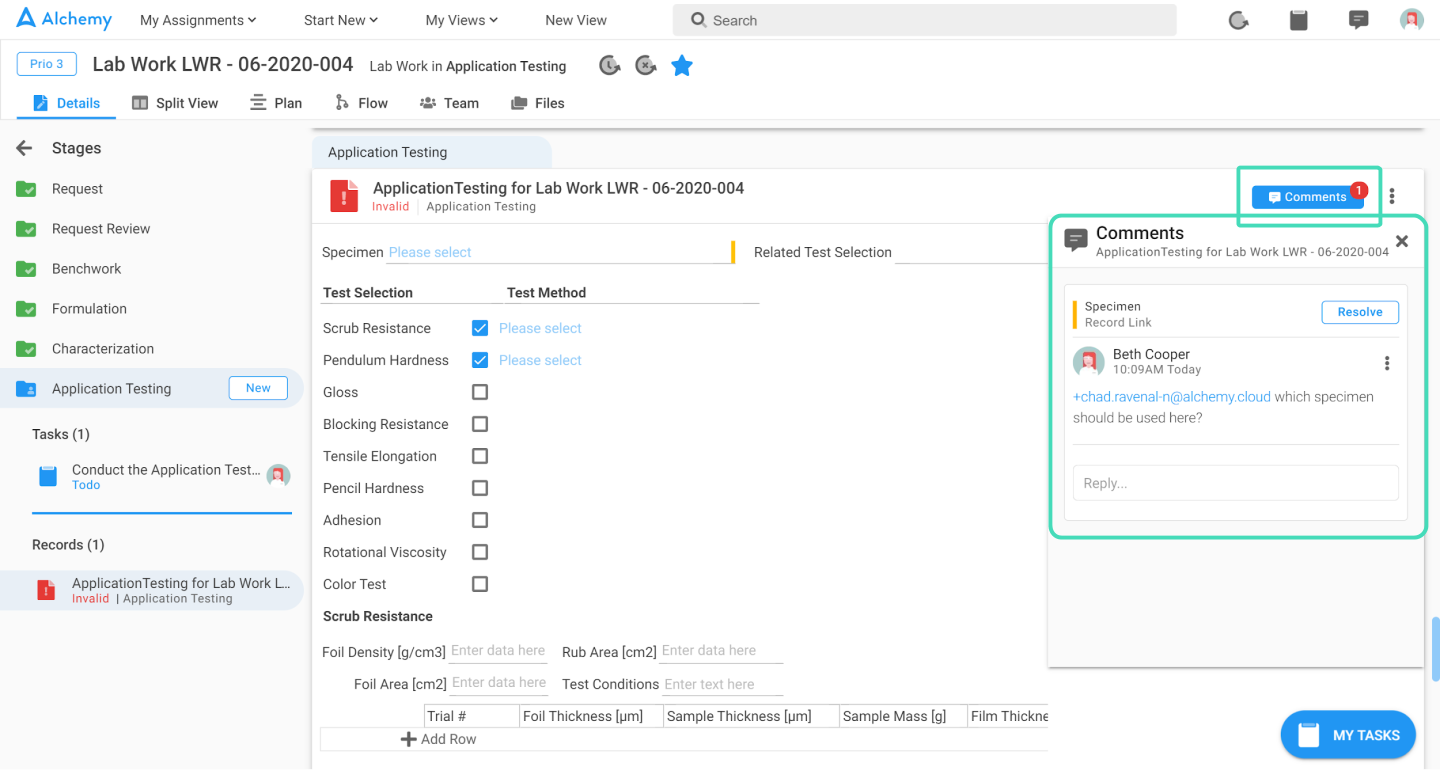Viewport: 1442px width, 775px height.
Task: Open the three-dot menu beside Comments button
Action: (x=1392, y=197)
